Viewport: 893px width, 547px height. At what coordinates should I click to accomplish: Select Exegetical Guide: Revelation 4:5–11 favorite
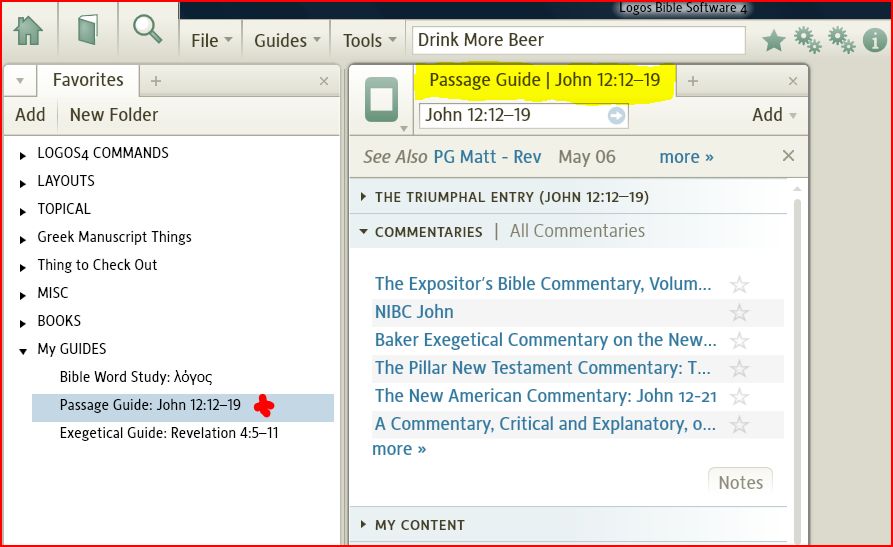point(169,433)
